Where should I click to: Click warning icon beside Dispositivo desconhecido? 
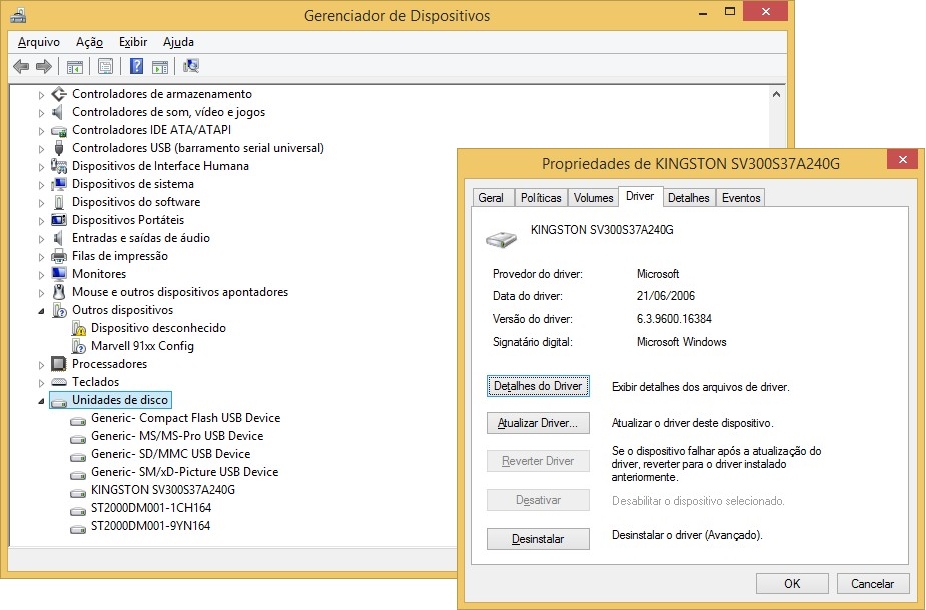79,328
